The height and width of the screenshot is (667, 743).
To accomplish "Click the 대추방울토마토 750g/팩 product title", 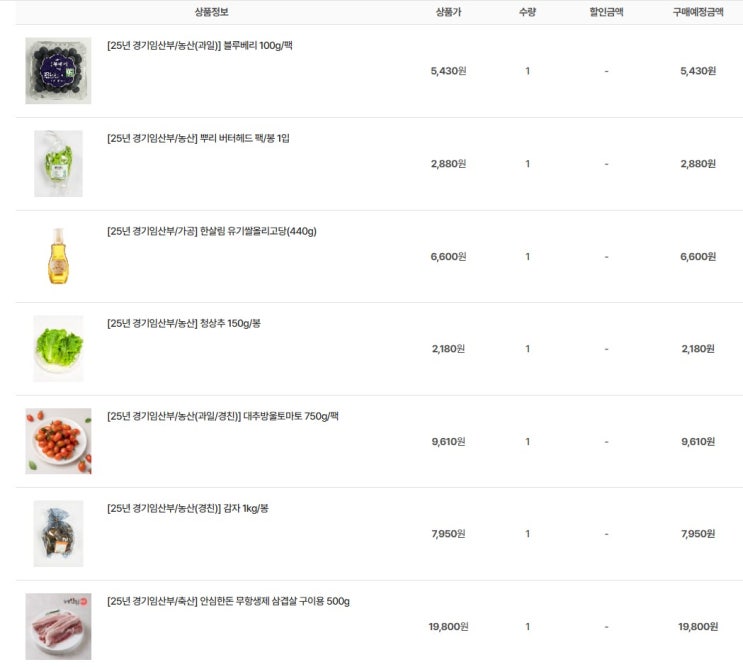I will tap(223, 416).
